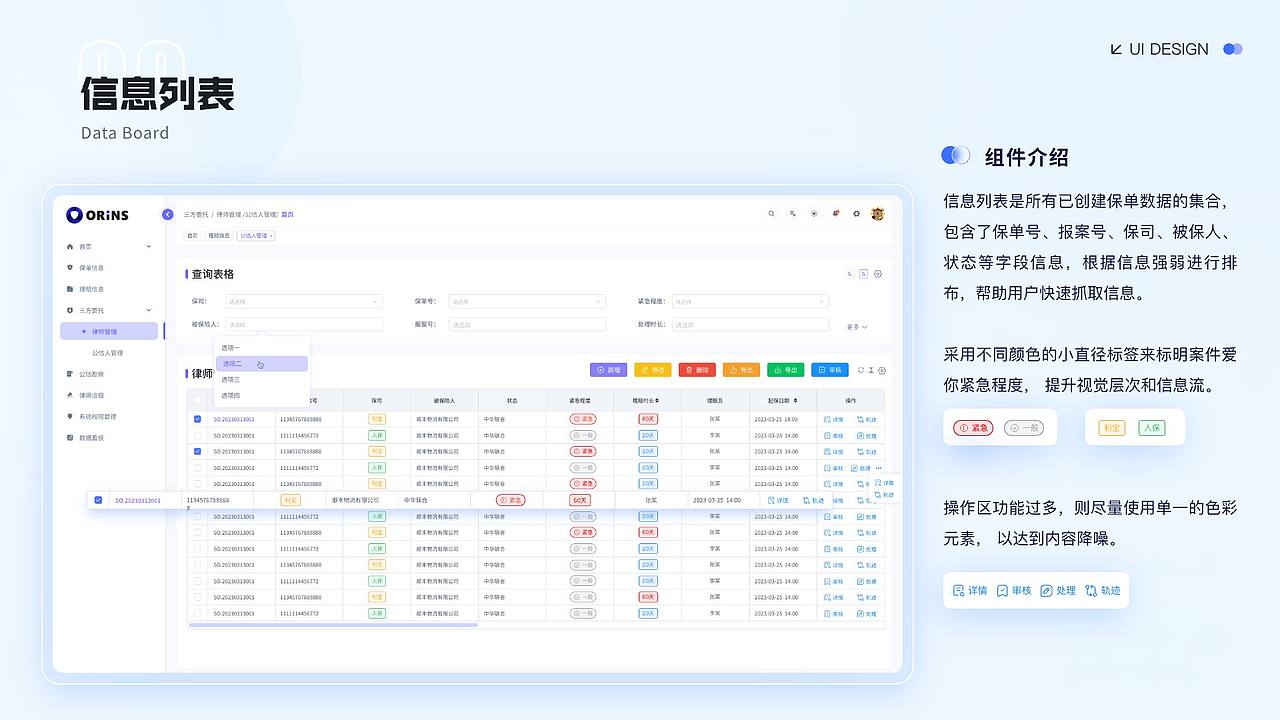Click the red 删除 button
The height and width of the screenshot is (720, 1280).
pos(697,370)
